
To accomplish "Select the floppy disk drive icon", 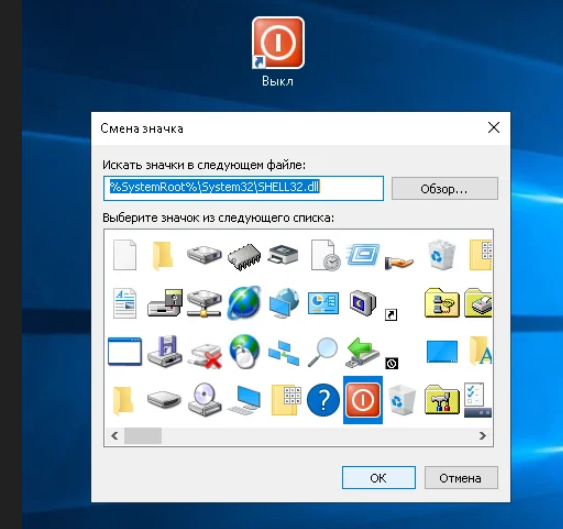I will coord(165,351).
